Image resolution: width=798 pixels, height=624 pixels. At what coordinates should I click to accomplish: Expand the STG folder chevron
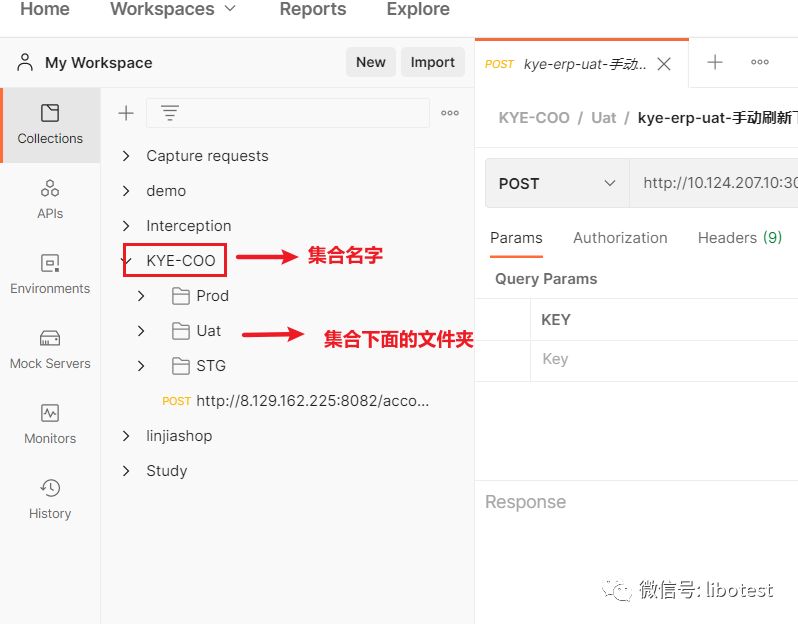pyautogui.click(x=141, y=366)
